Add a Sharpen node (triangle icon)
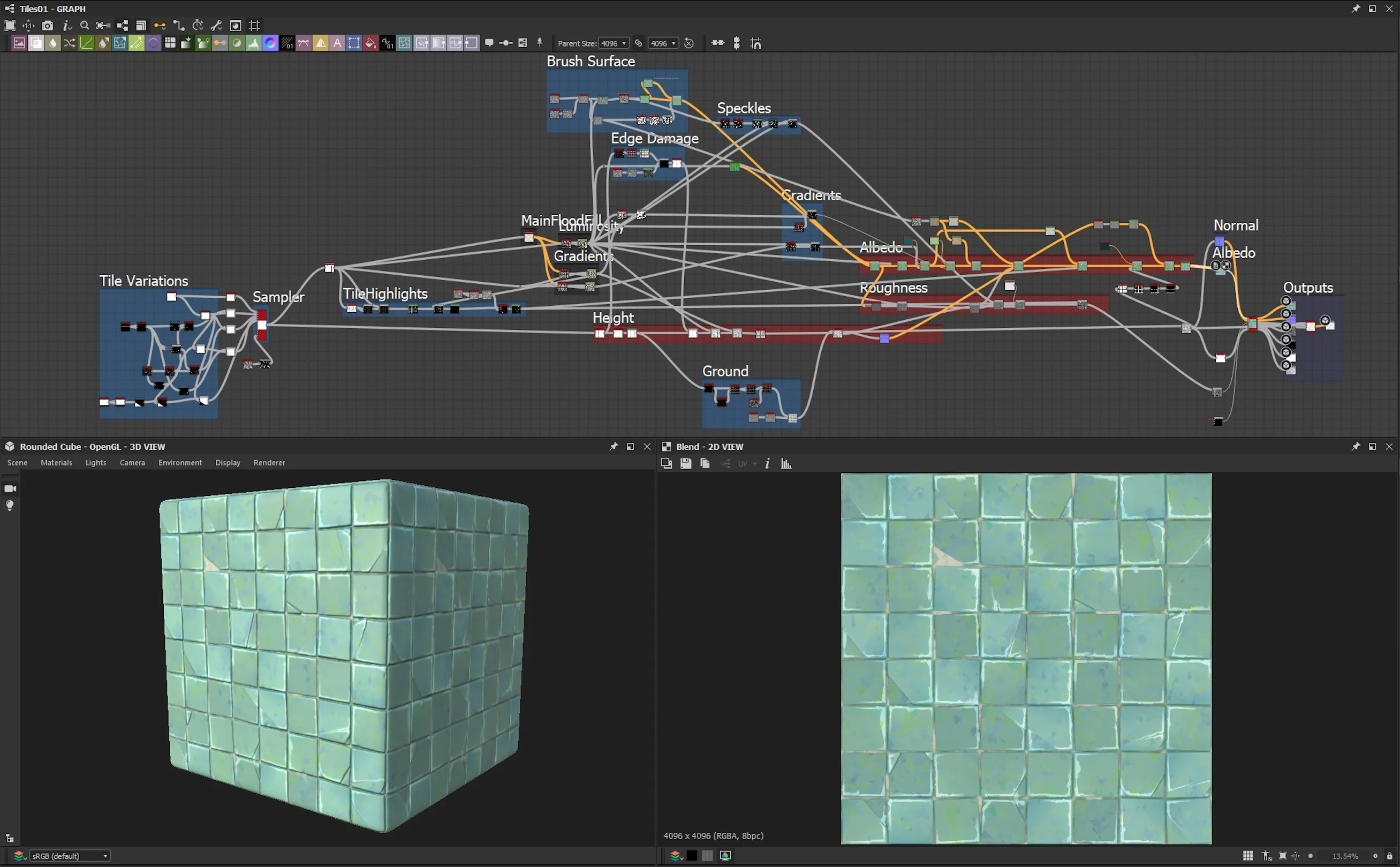This screenshot has height=867, width=1400. pos(321,43)
